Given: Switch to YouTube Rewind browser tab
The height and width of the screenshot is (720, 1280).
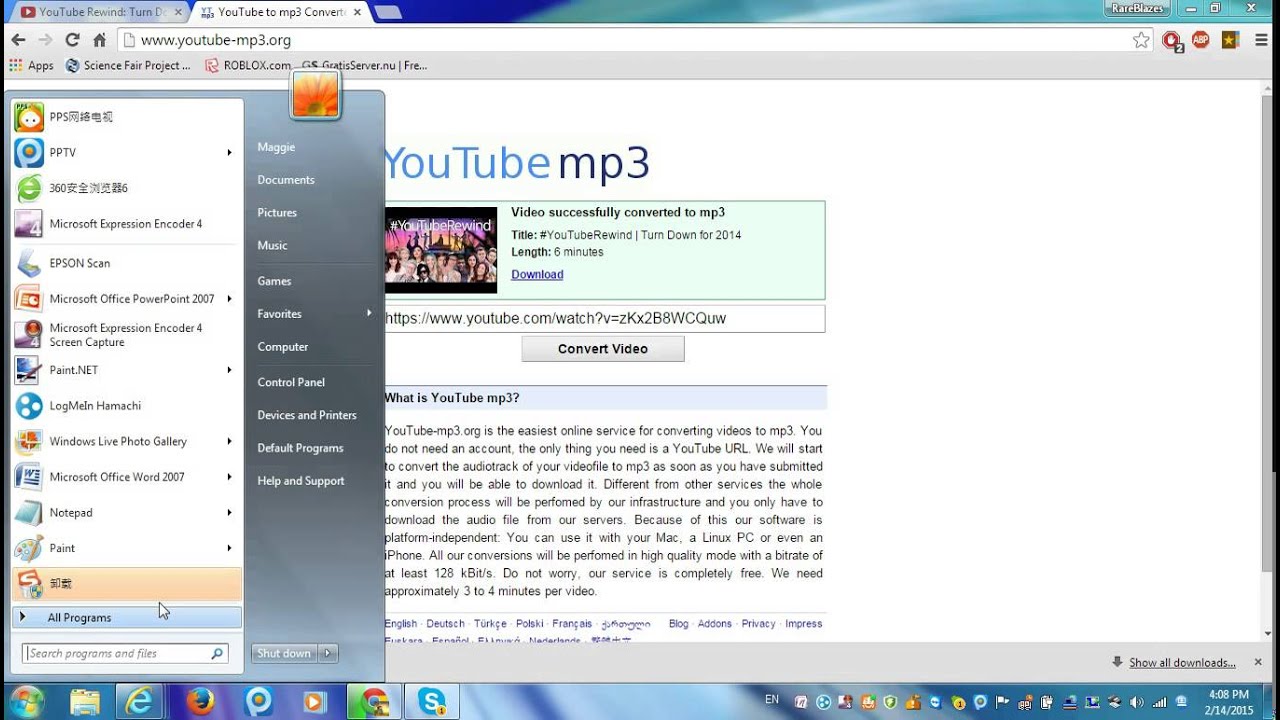Looking at the screenshot, I should [x=100, y=12].
